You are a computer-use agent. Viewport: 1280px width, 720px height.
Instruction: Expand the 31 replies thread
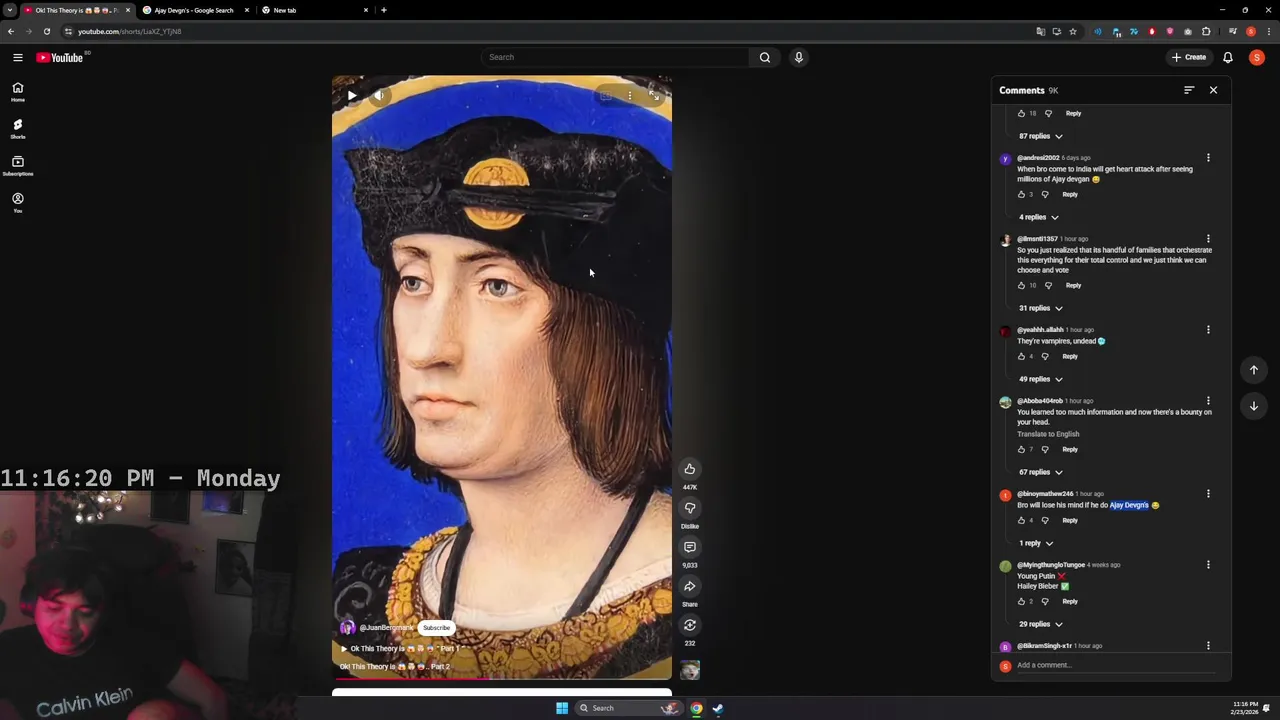[1041, 308]
